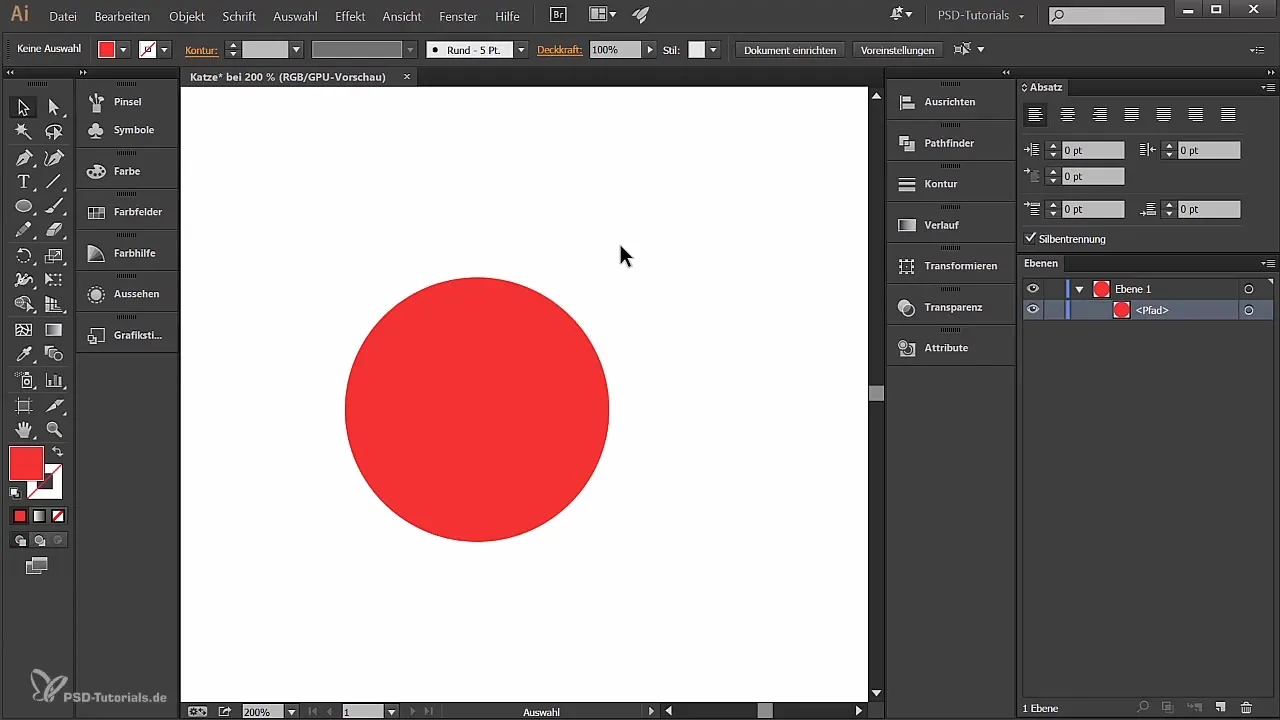The image size is (1280, 720).
Task: Open the Pathfinder panel
Action: pos(949,143)
